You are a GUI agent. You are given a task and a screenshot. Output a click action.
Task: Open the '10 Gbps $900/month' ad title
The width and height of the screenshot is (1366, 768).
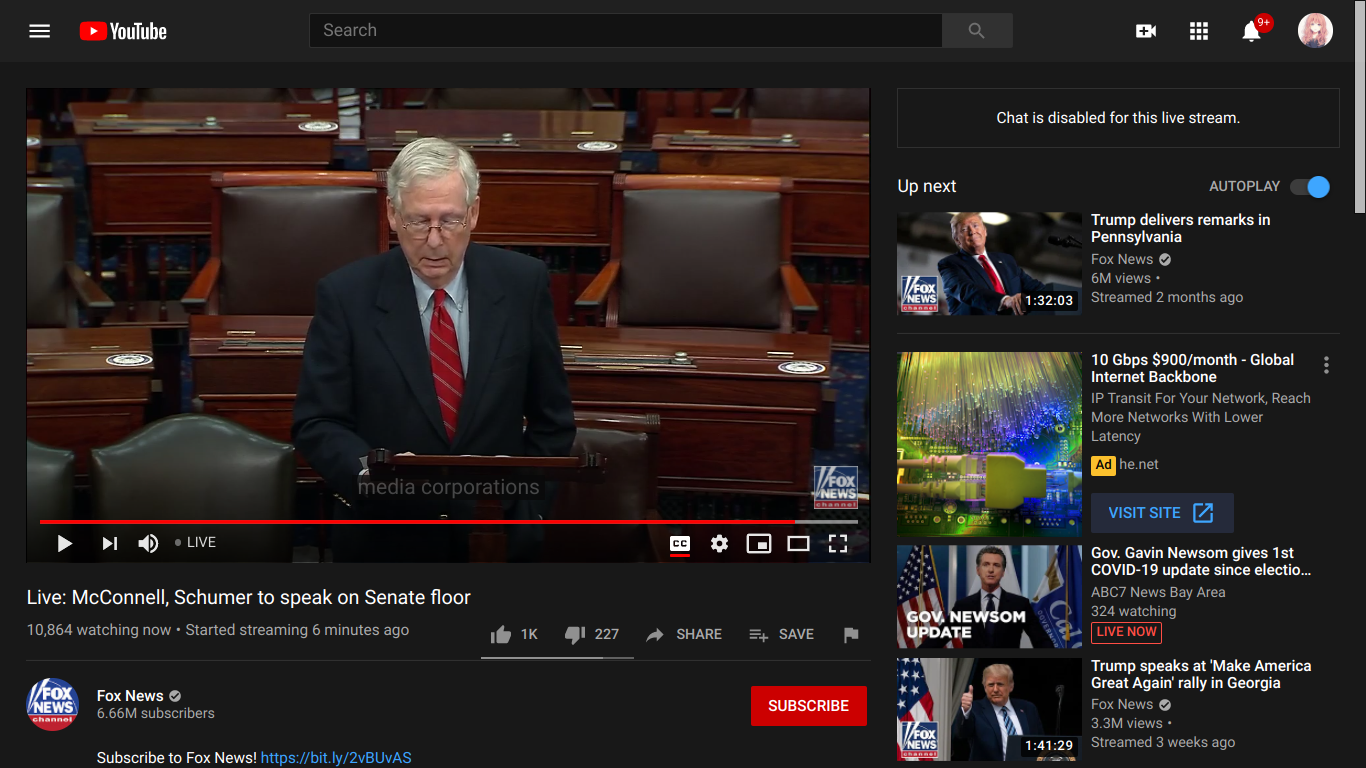tap(1192, 368)
